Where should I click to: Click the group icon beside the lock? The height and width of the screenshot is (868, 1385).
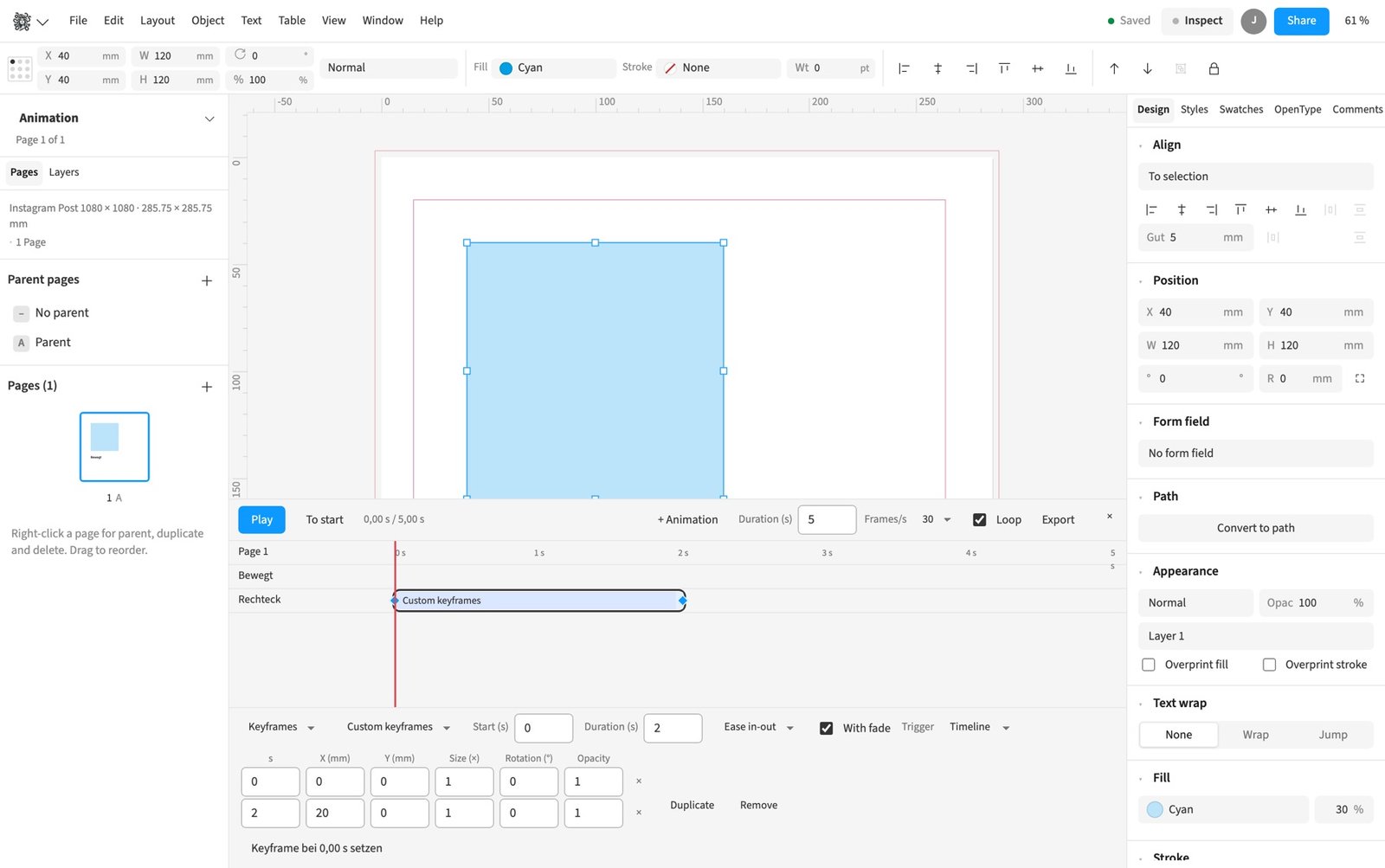pos(1181,68)
